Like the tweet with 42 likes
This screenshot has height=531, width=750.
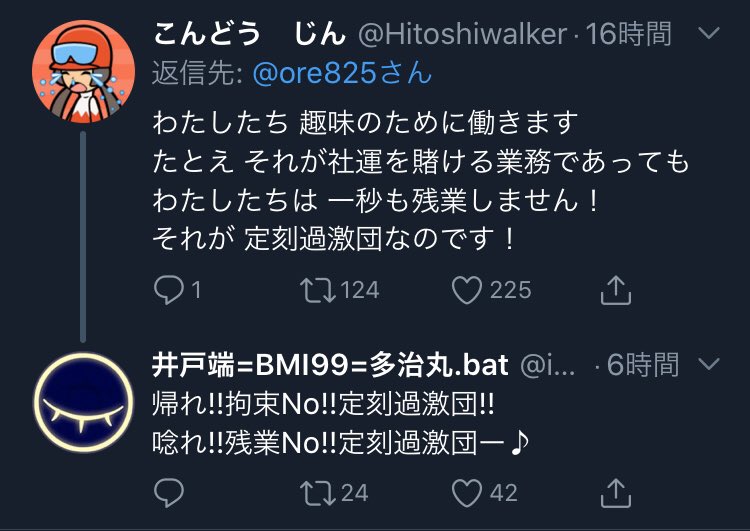pyautogui.click(x=467, y=493)
